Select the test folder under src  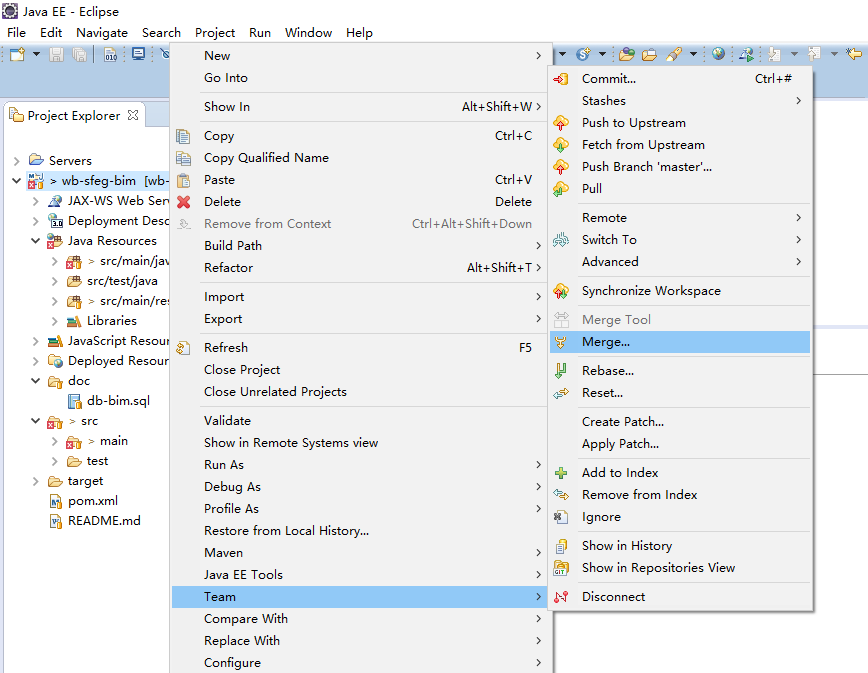[97, 461]
